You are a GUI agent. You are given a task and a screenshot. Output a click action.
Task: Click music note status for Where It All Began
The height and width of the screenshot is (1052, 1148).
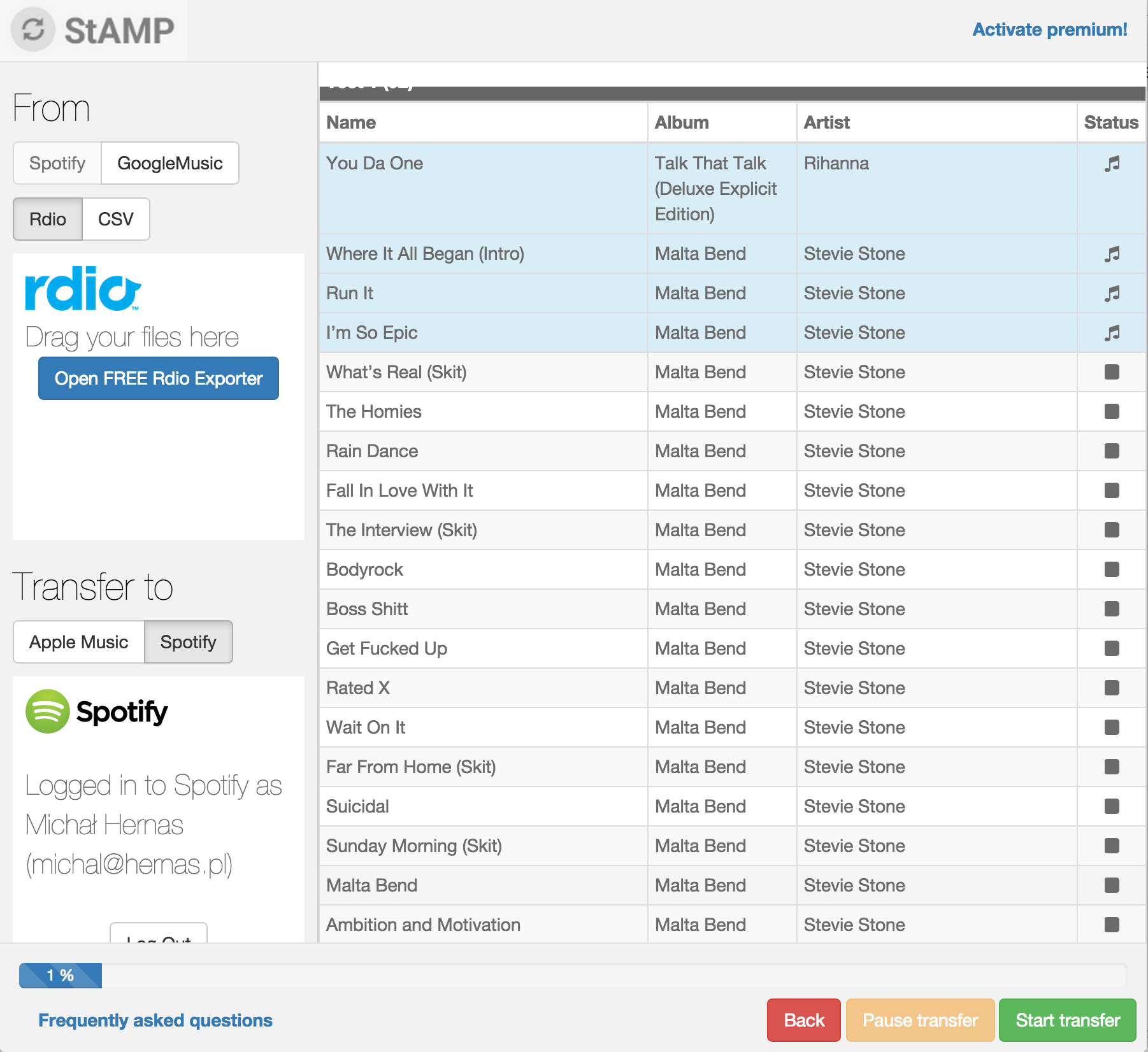click(1112, 254)
